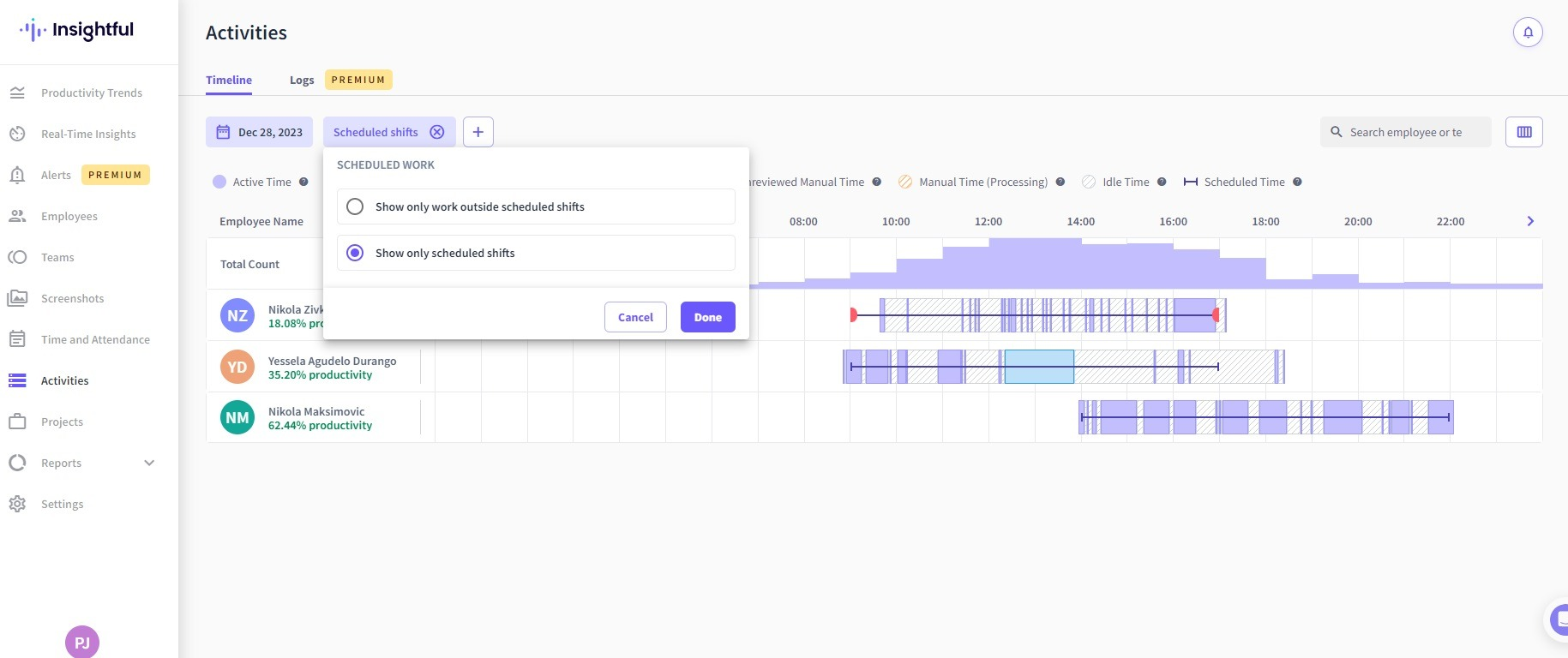
Task: Click the Active Time purple legend swatch
Action: point(219,182)
